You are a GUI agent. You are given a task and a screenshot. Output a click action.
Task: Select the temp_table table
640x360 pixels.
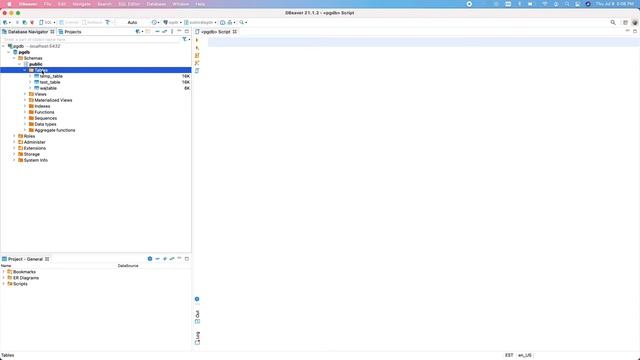51,76
